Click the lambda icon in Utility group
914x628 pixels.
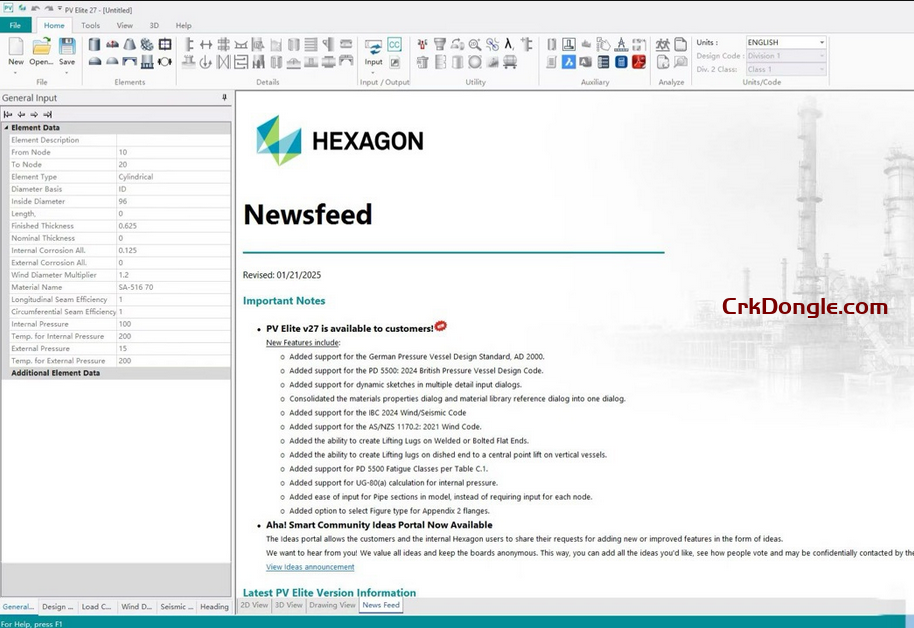(509, 45)
